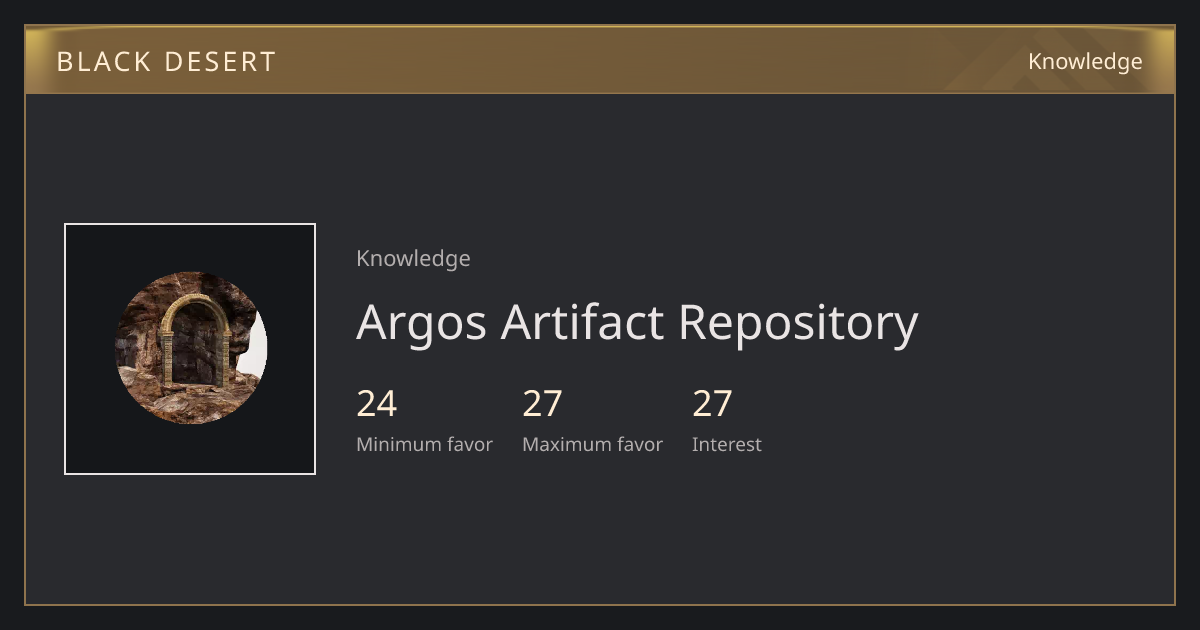The height and width of the screenshot is (630, 1200).
Task: Open the BLACK DESERT header title
Action: point(166,62)
